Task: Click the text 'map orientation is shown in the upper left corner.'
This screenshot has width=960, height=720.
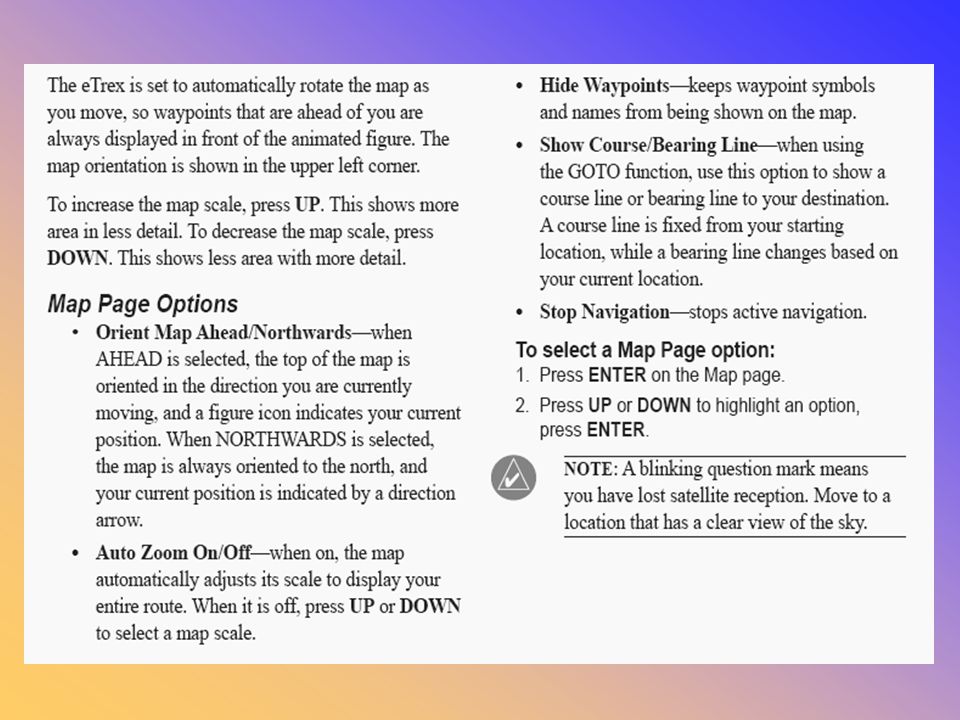Action: pyautogui.click(x=233, y=166)
